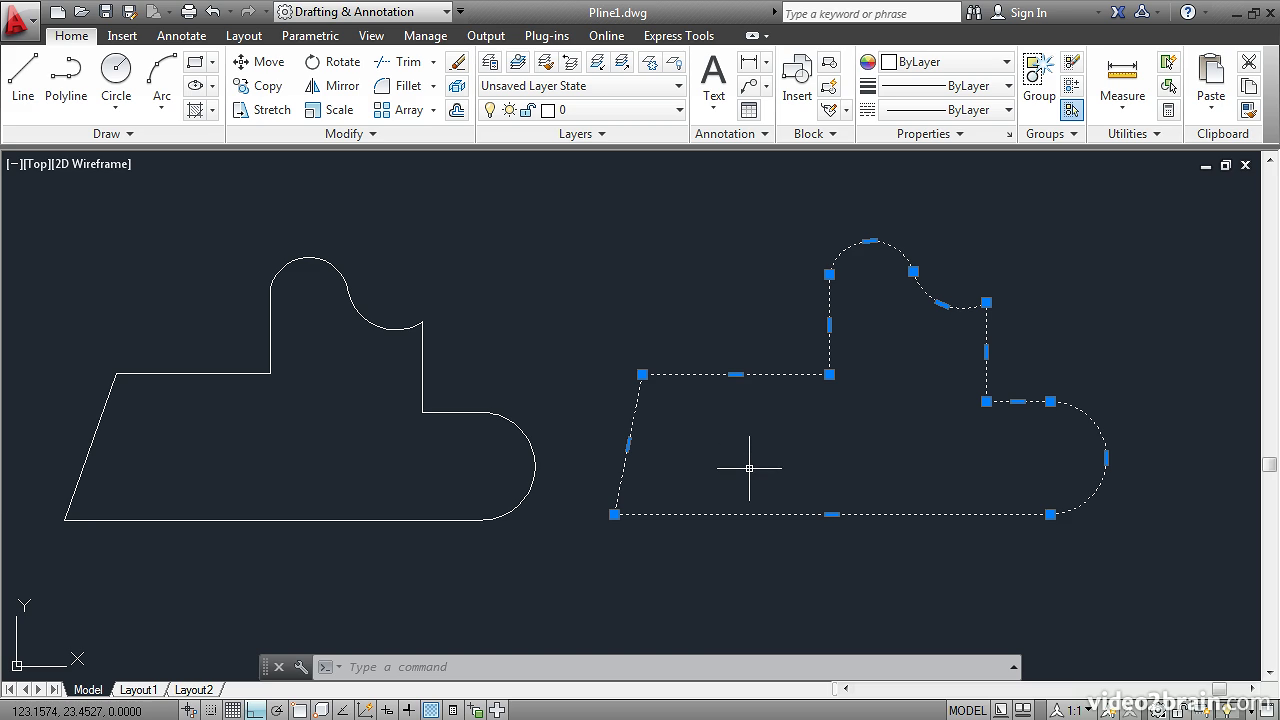Activate the Circle tool
Viewport: 1280px width, 720px height.
[x=116, y=78]
